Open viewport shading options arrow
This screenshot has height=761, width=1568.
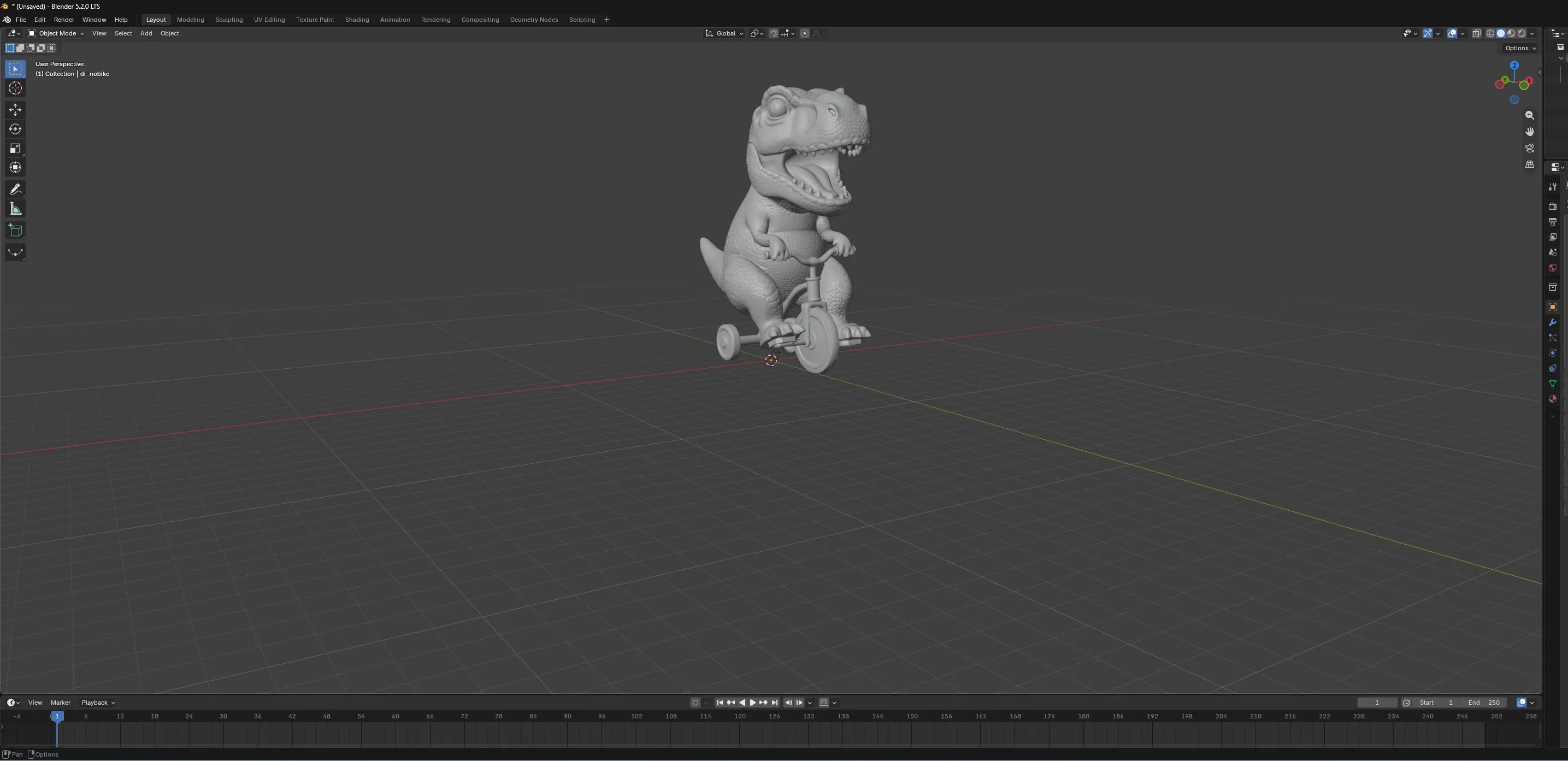click(1532, 33)
